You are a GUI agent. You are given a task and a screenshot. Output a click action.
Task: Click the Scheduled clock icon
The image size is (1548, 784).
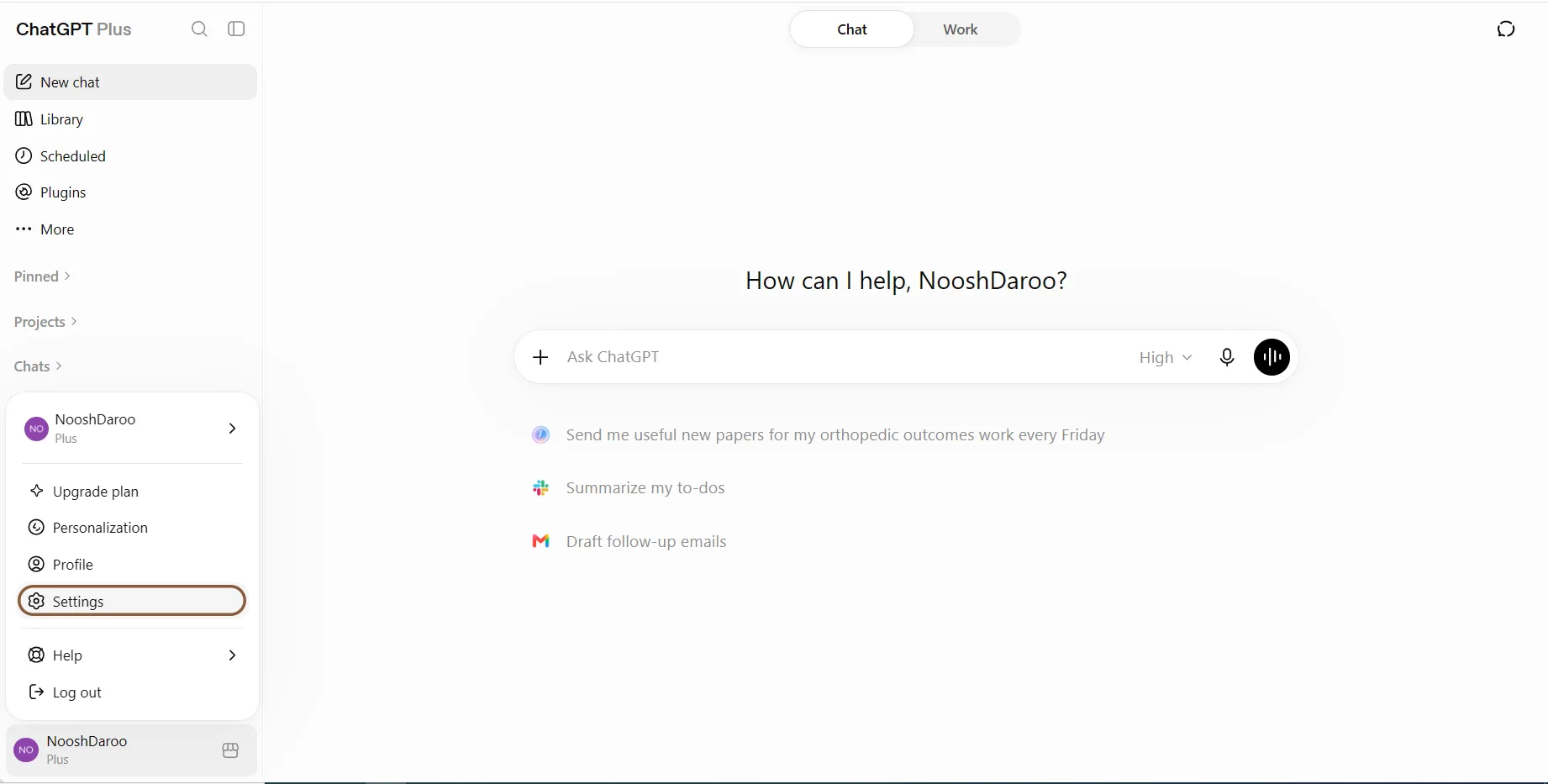[24, 155]
